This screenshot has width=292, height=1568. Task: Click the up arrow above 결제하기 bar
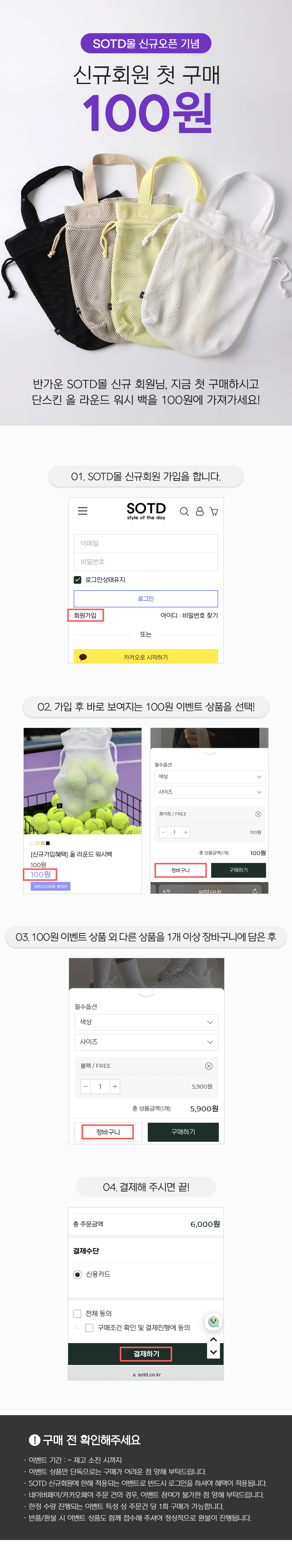coord(214,1340)
